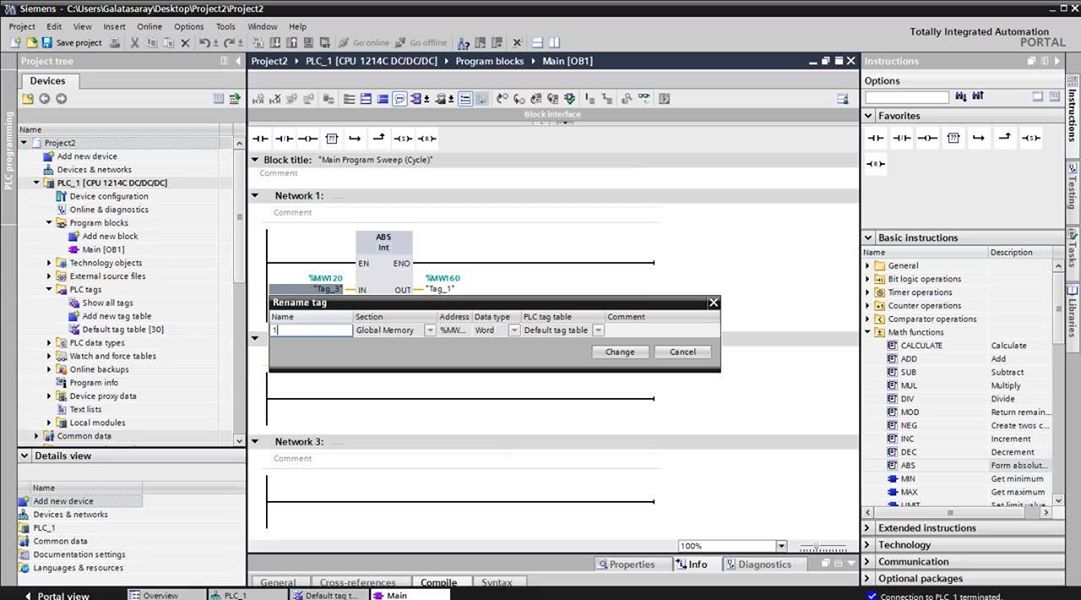Select the ABS Int block in Network 1

tap(384, 263)
